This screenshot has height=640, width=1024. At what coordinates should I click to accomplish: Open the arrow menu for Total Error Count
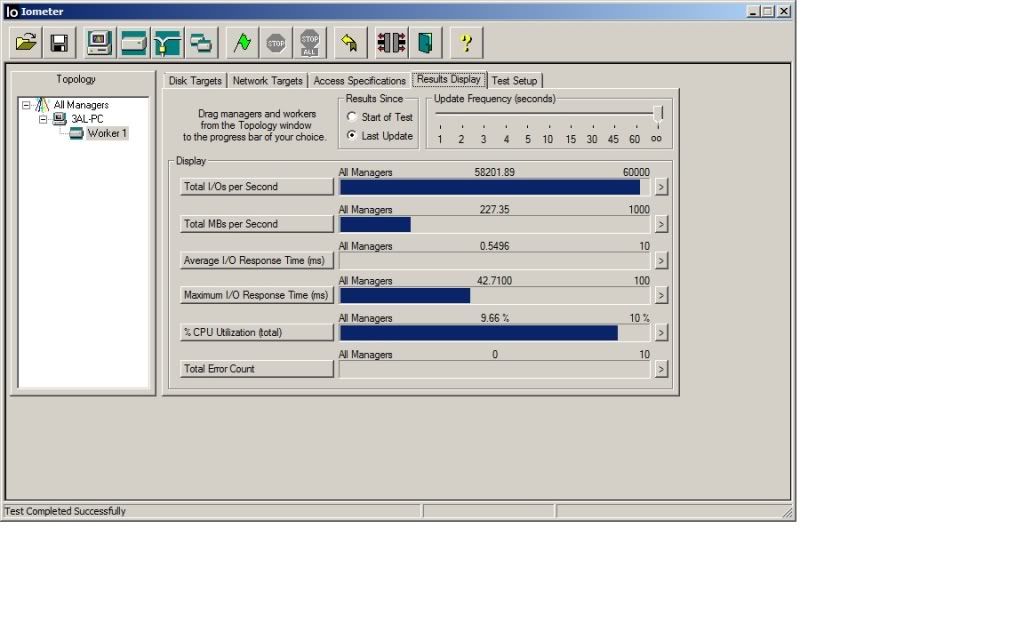pyautogui.click(x=661, y=369)
